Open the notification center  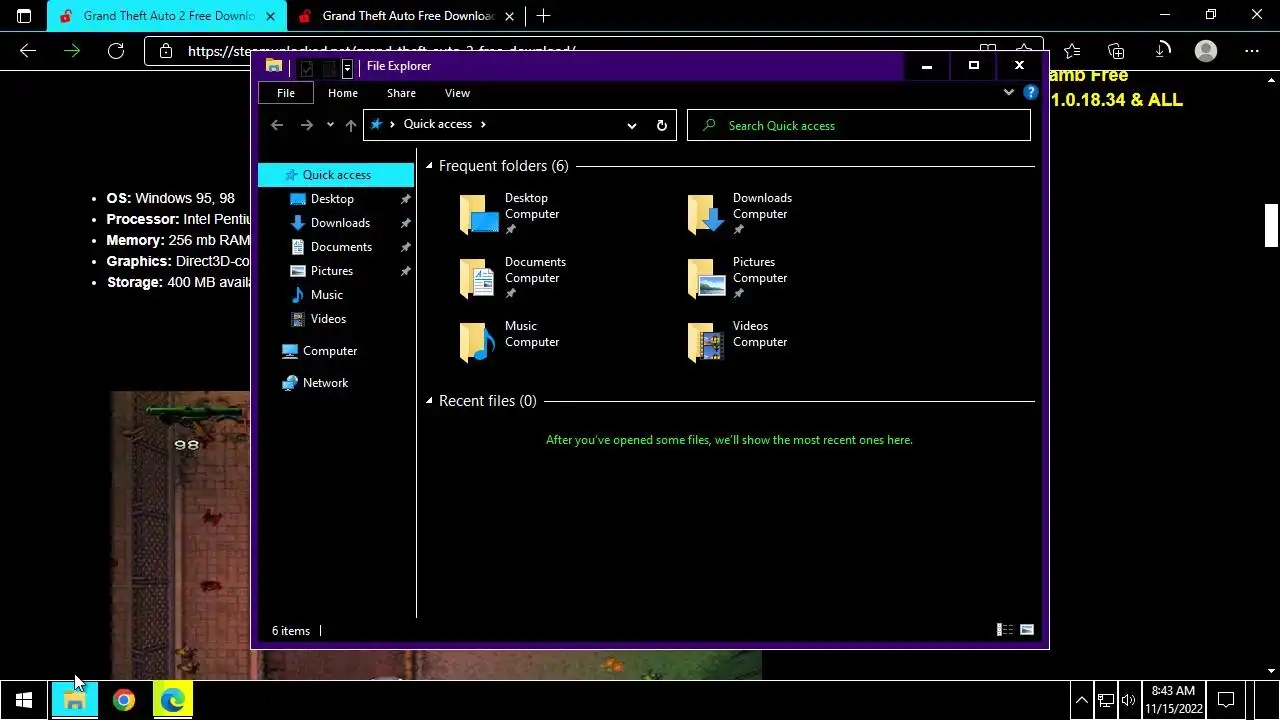click(1226, 700)
